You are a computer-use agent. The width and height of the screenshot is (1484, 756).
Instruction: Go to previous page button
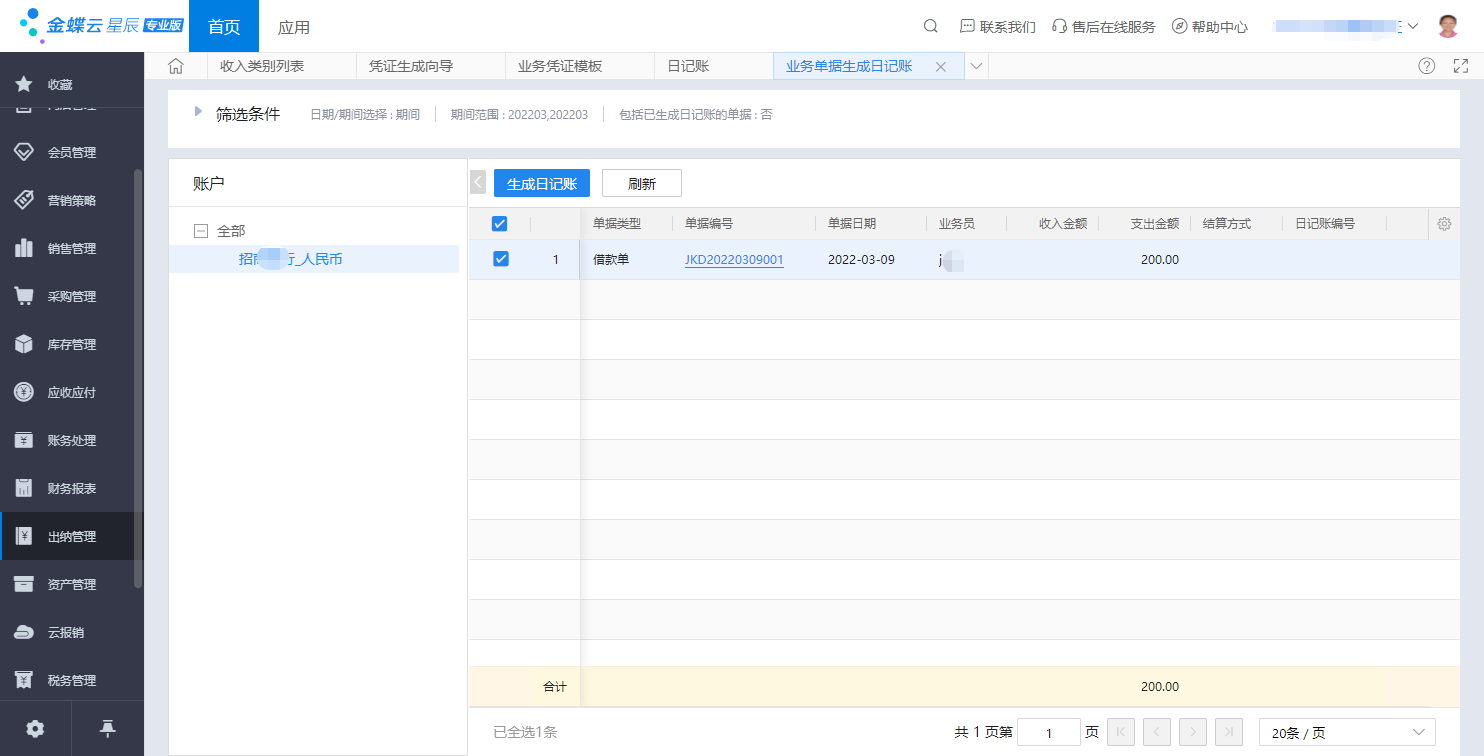1156,732
